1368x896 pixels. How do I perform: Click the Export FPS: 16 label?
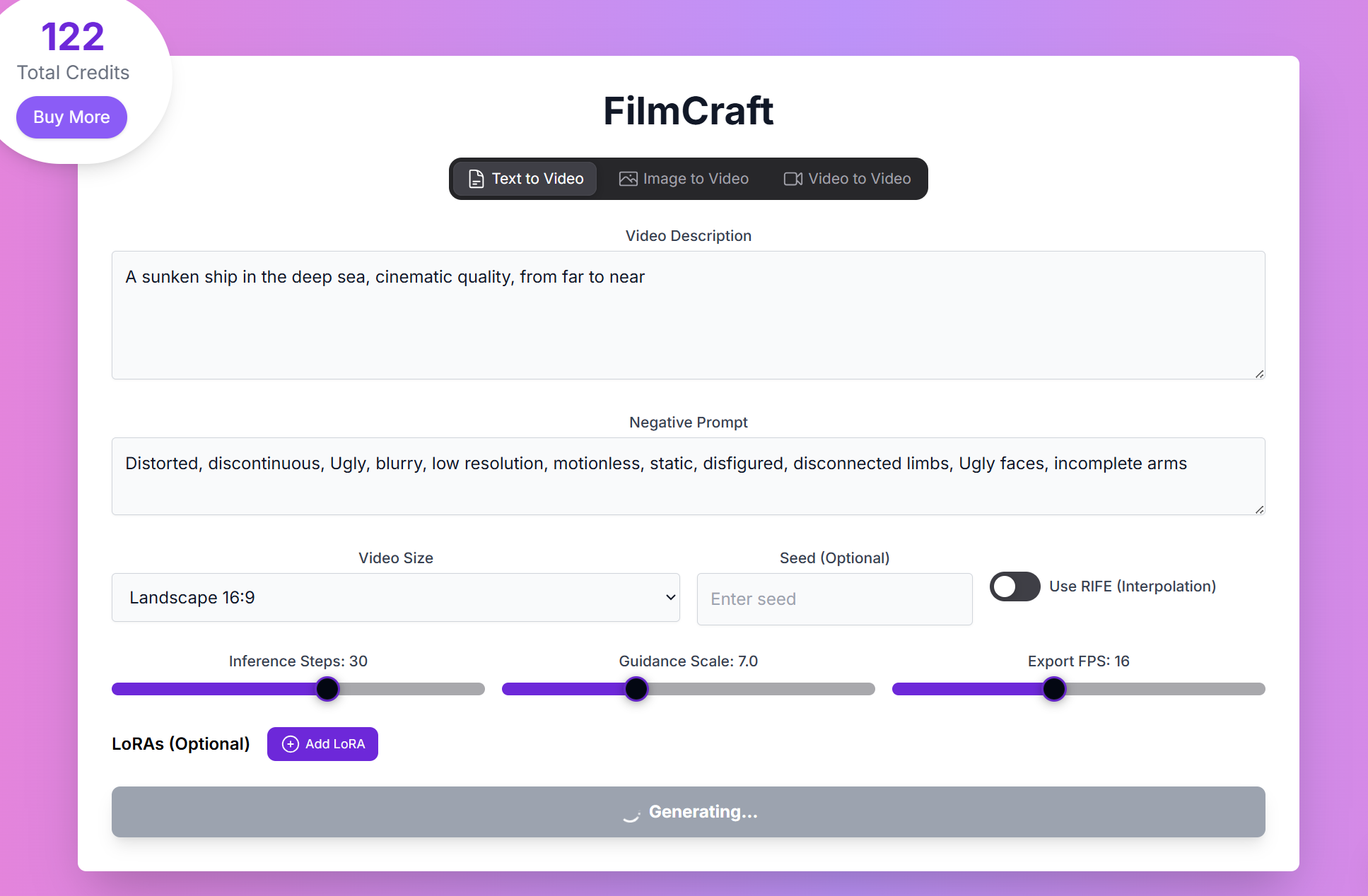pyautogui.click(x=1078, y=661)
